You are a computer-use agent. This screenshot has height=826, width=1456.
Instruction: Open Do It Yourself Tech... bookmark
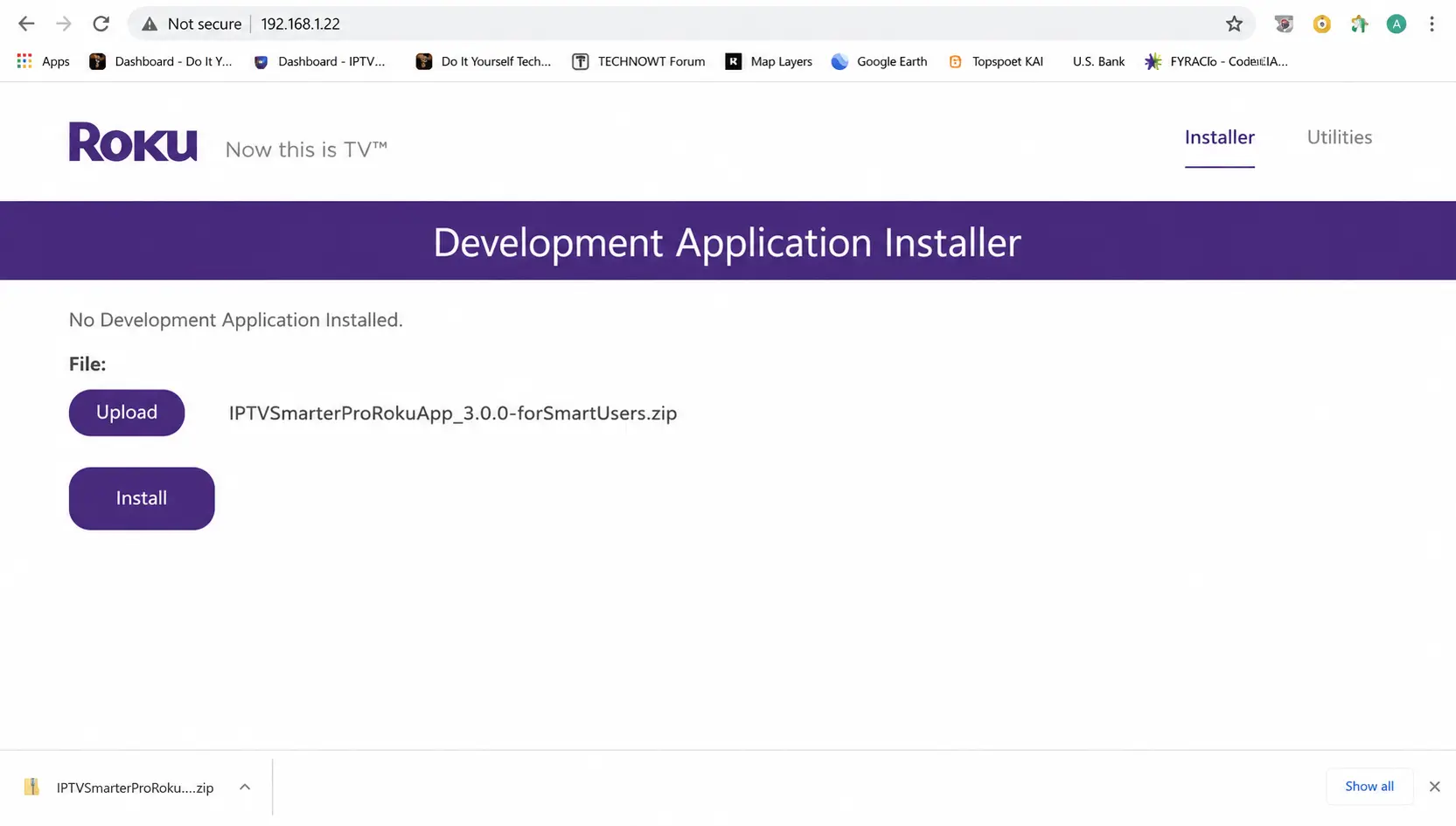point(484,61)
